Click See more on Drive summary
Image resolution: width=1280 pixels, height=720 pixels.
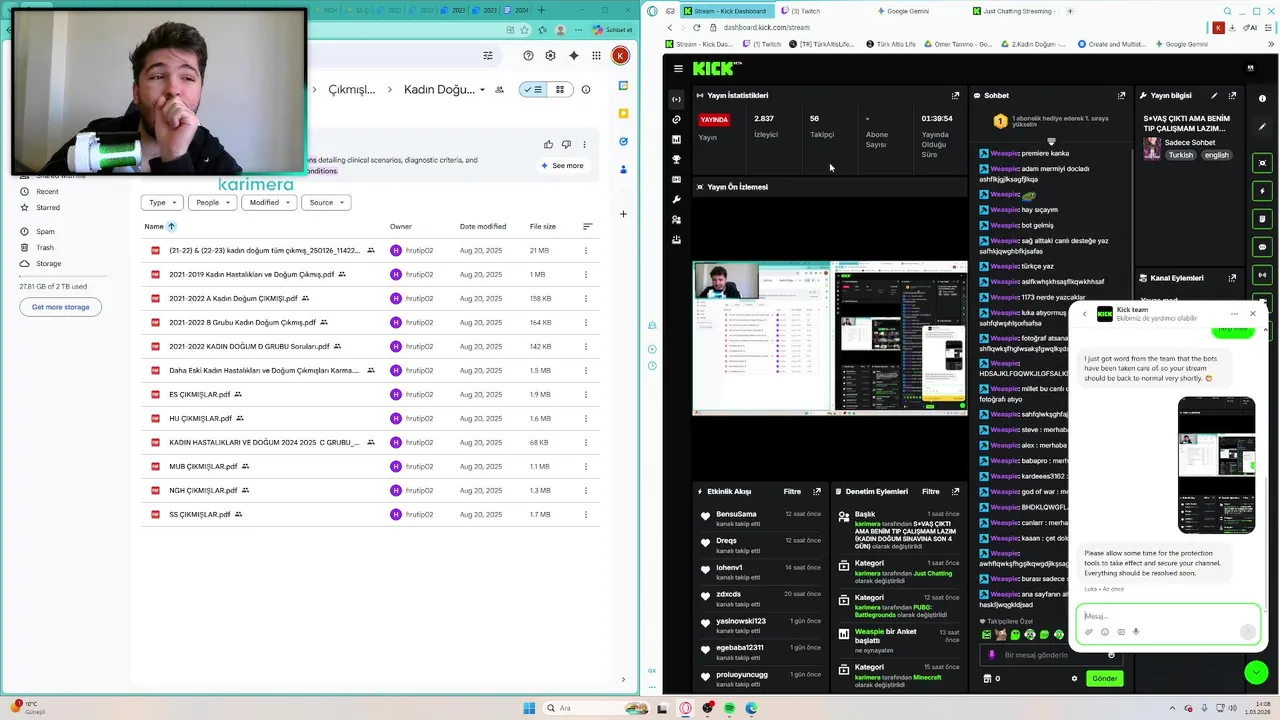(563, 165)
